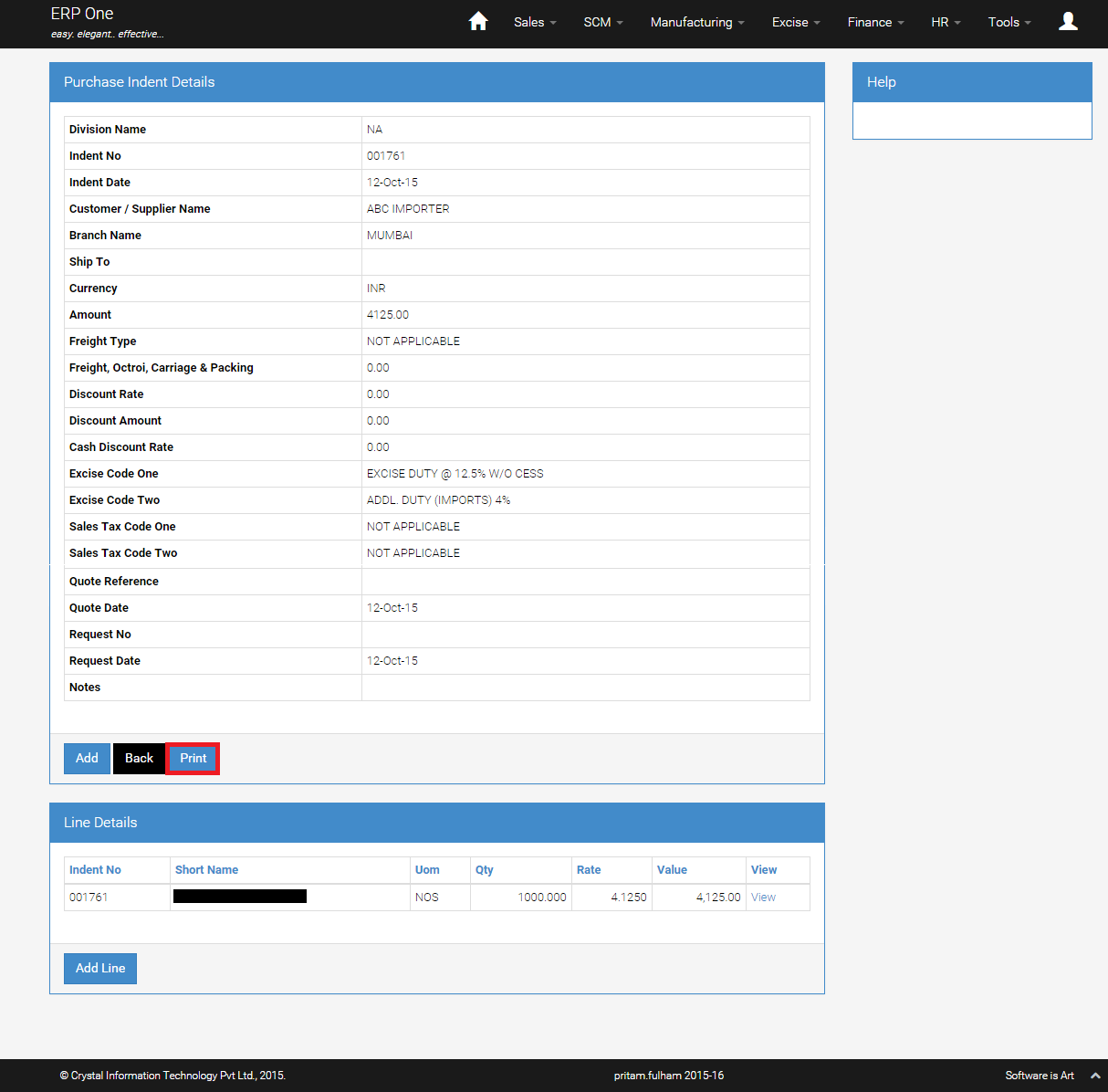Click the footer up-arrow chevron icon
The image size is (1108, 1092).
tap(1095, 1076)
